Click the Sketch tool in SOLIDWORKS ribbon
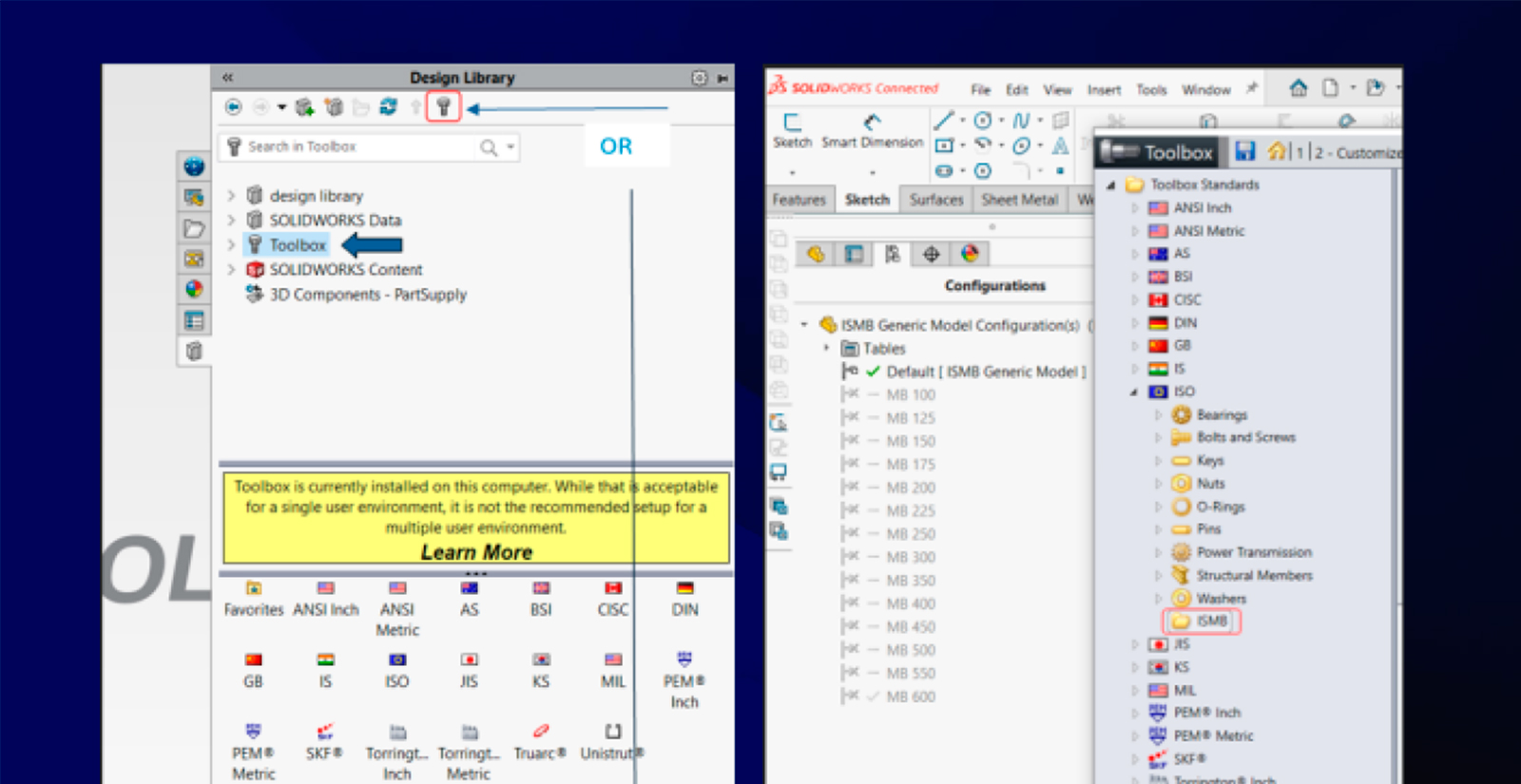This screenshot has width=1521, height=784. pos(792,130)
